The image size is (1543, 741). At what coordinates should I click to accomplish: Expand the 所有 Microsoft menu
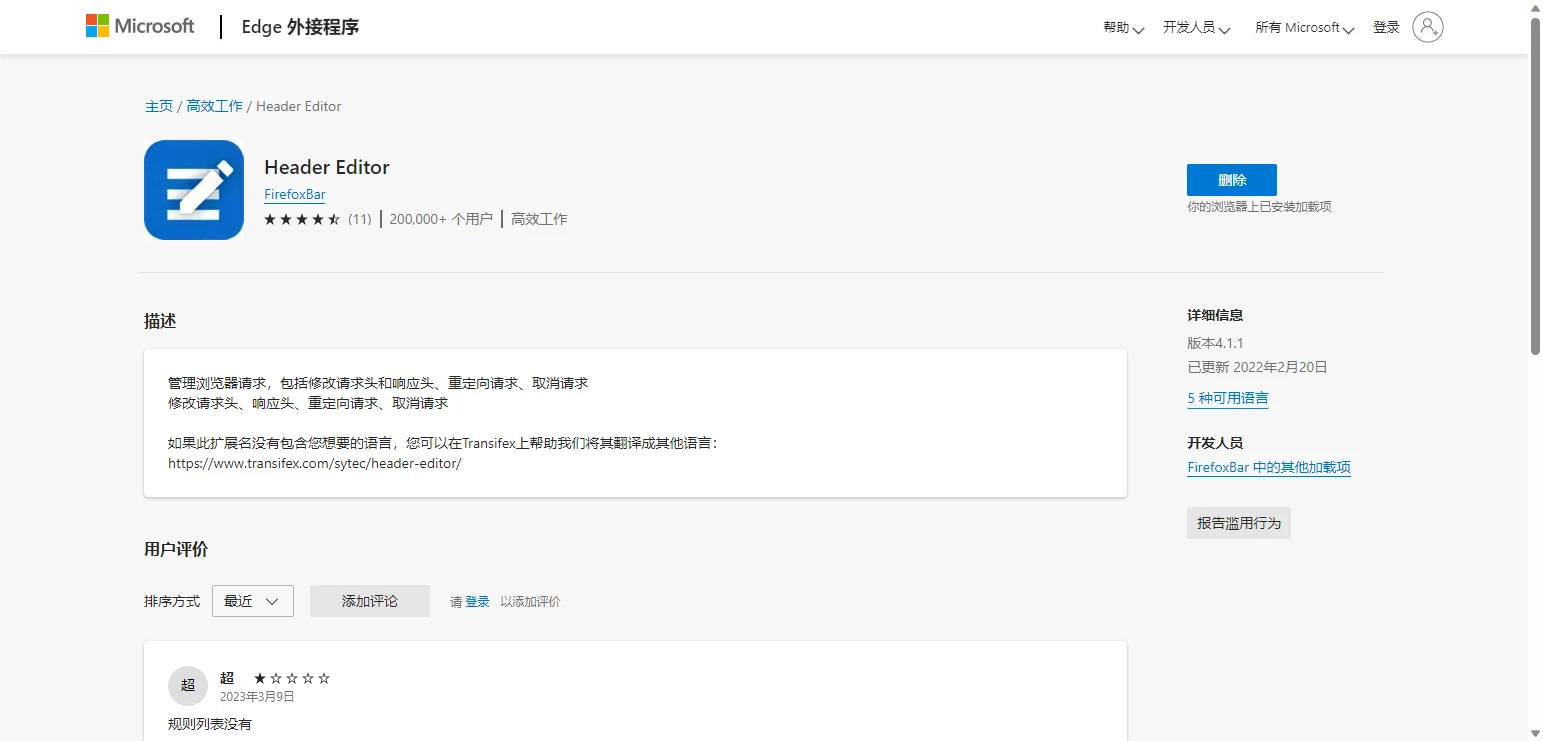[x=1304, y=28]
